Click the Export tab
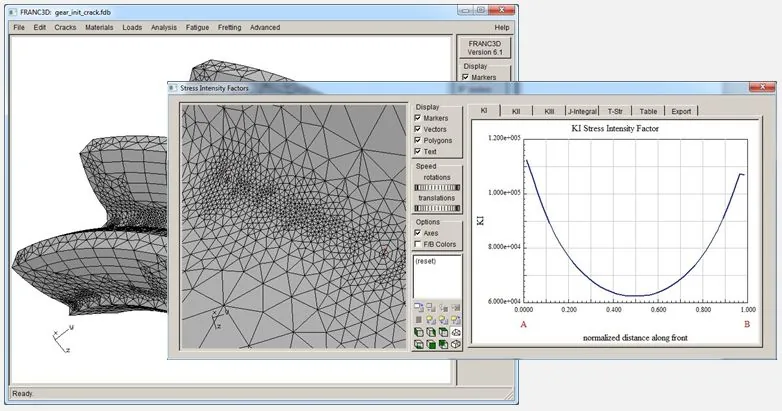The height and width of the screenshot is (411, 782). coord(681,111)
